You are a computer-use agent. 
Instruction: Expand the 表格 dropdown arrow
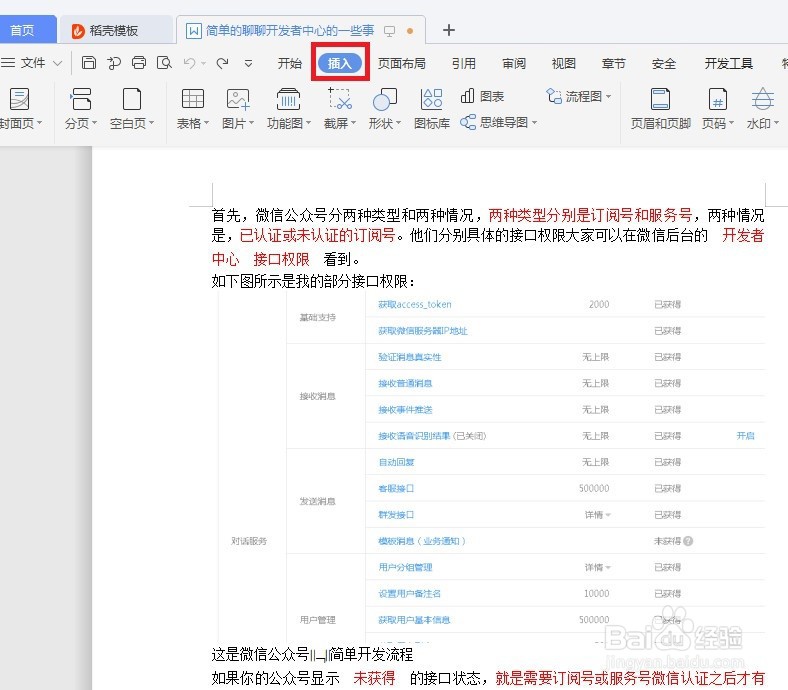point(206,123)
